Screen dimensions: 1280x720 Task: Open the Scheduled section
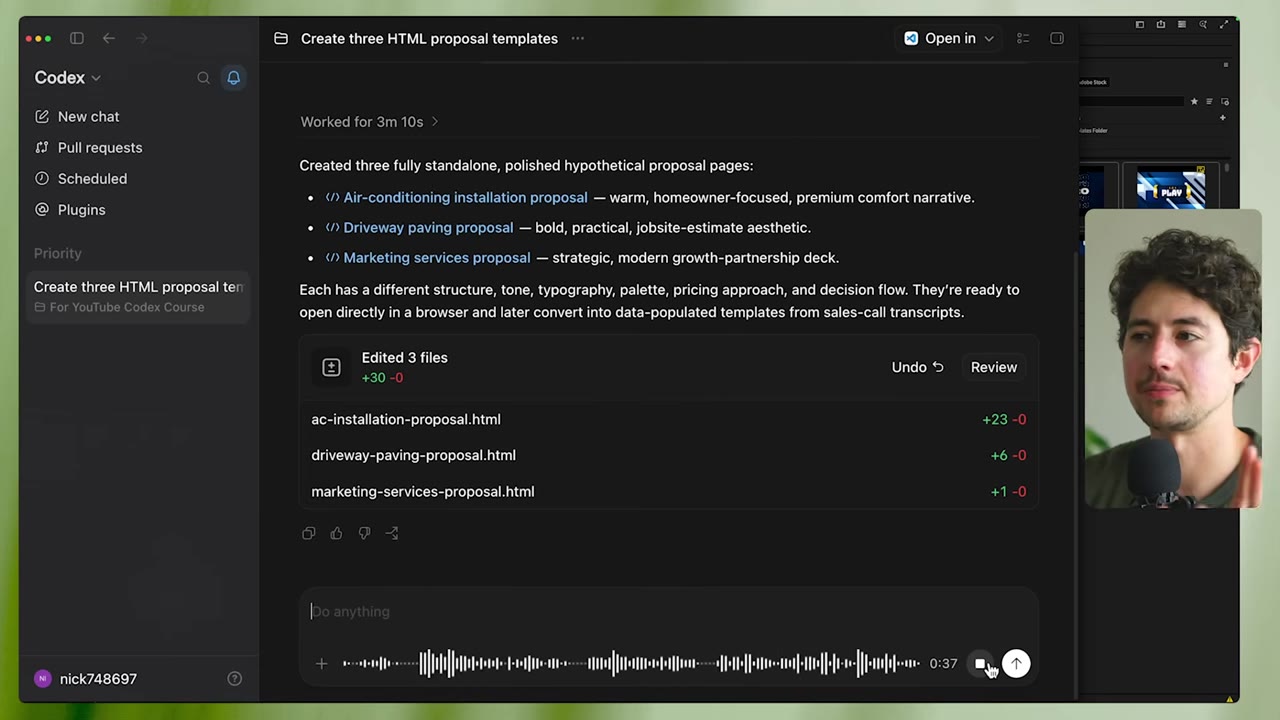click(x=81, y=178)
